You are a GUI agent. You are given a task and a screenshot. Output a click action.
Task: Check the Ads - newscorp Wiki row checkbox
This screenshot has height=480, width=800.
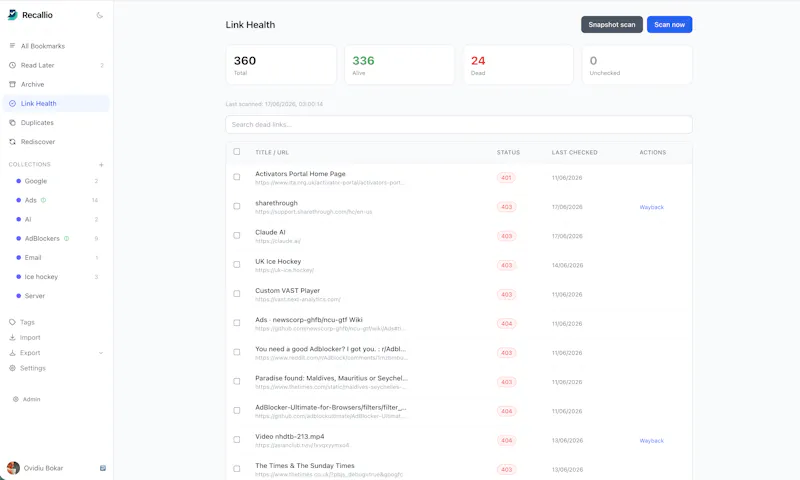click(x=237, y=323)
